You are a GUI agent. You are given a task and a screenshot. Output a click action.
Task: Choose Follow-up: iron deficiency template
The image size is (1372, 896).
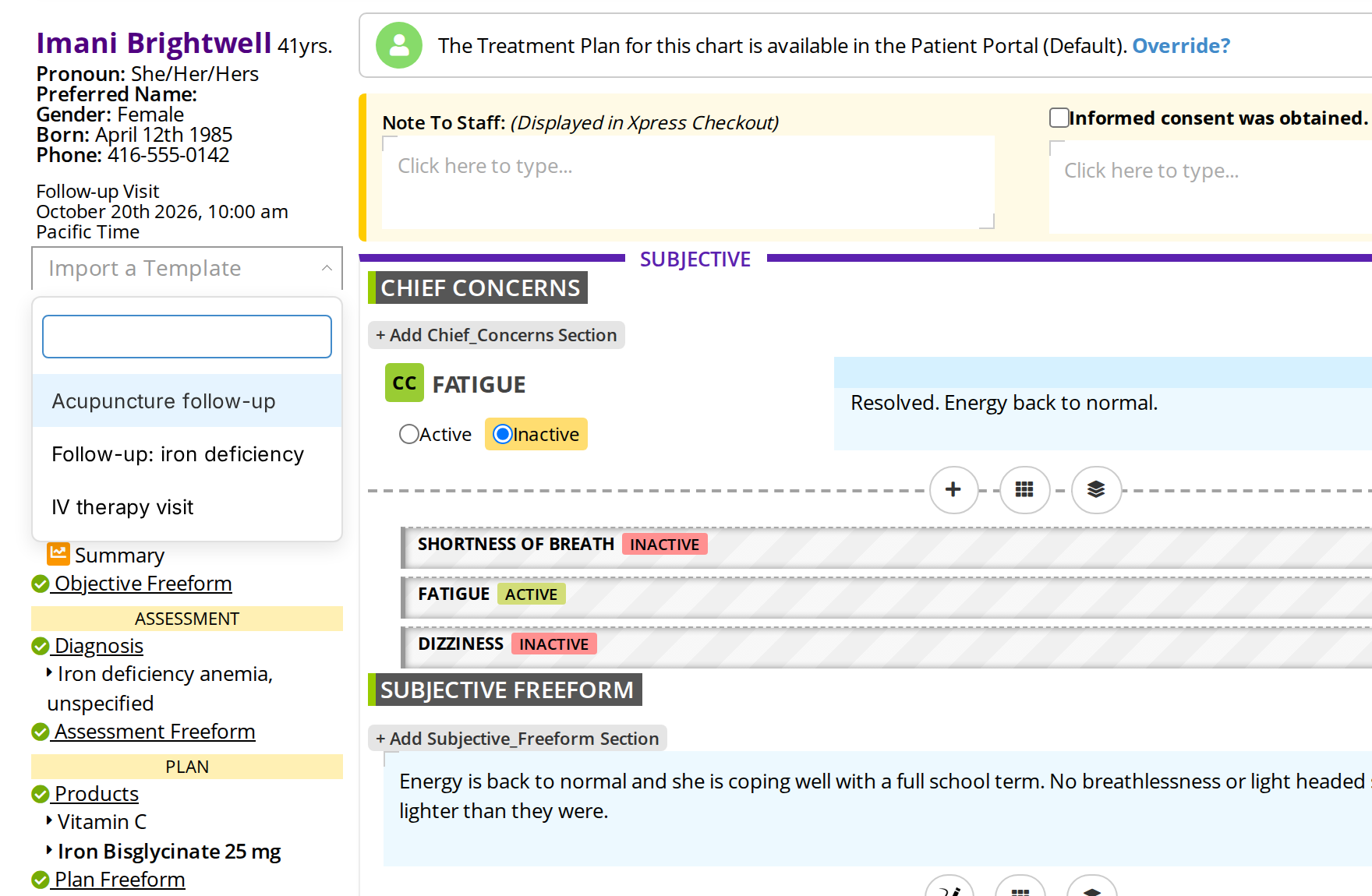pyautogui.click(x=187, y=453)
